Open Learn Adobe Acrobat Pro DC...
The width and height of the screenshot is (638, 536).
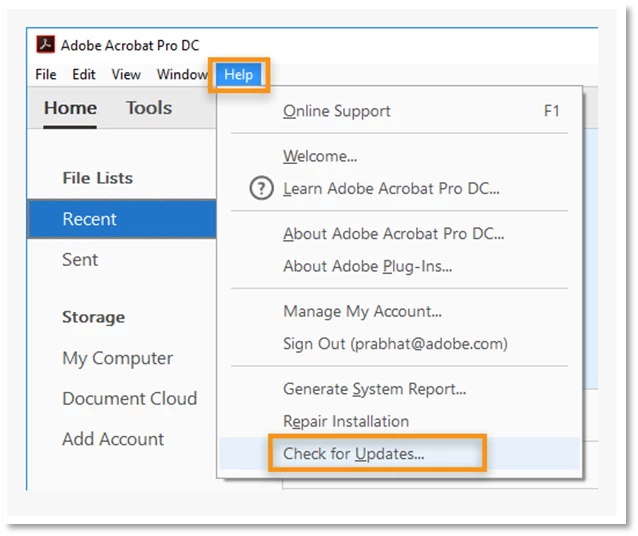pos(400,188)
